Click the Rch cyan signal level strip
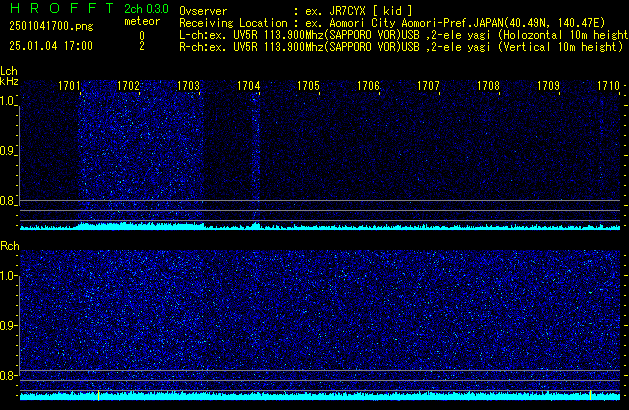 point(320,396)
